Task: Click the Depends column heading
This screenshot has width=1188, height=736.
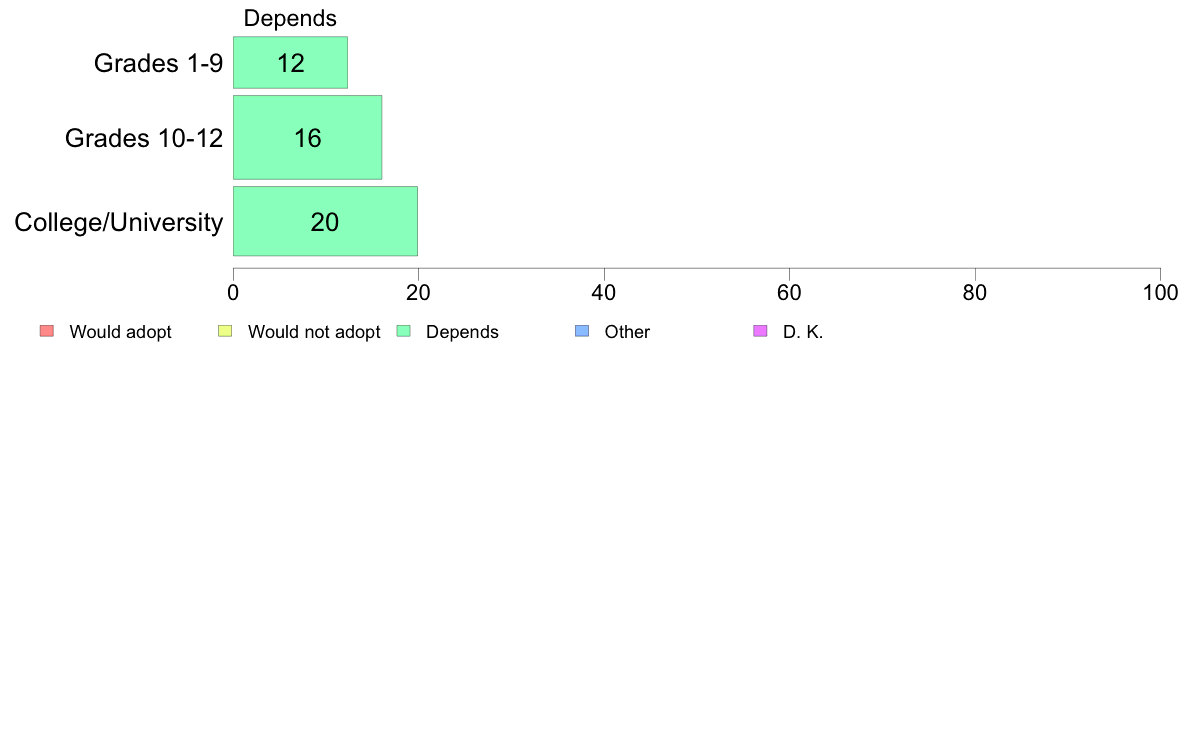Action: pos(290,18)
